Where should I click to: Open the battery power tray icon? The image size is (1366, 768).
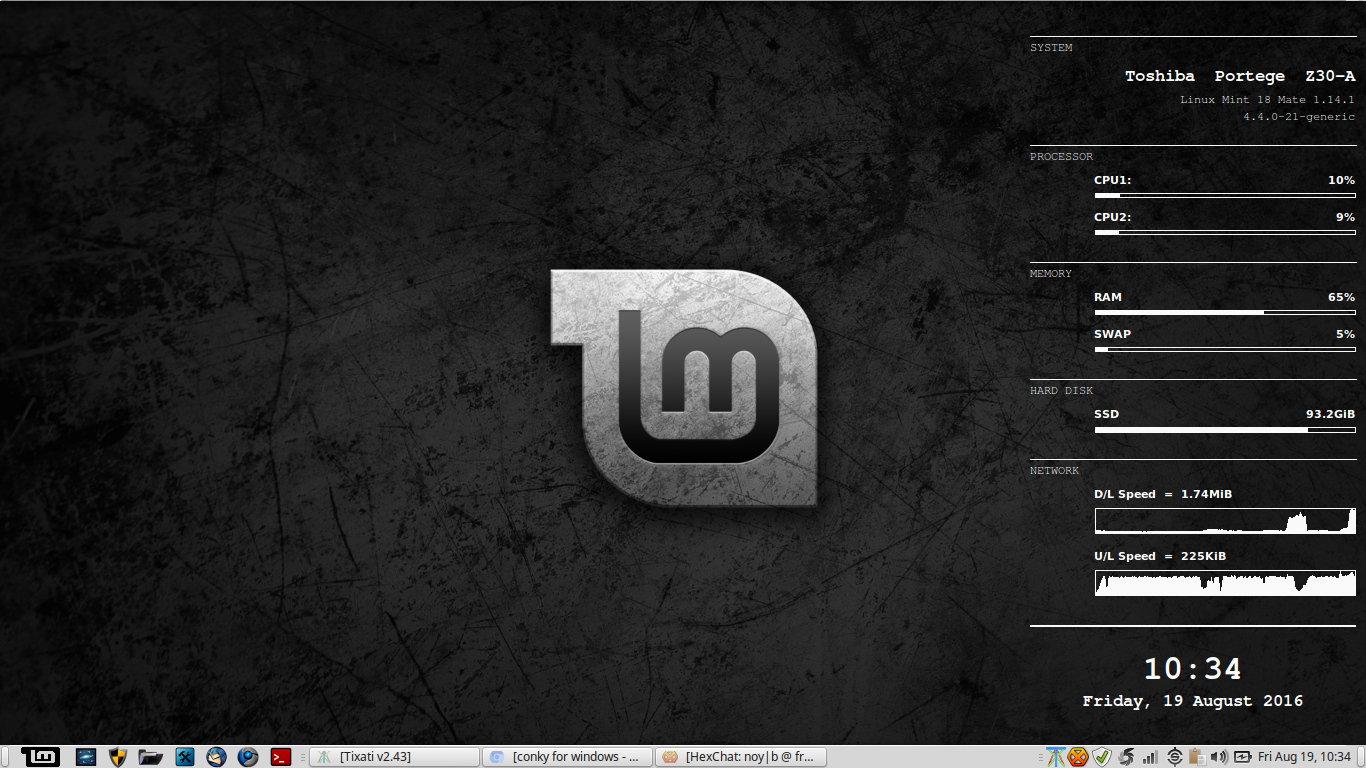point(1243,757)
